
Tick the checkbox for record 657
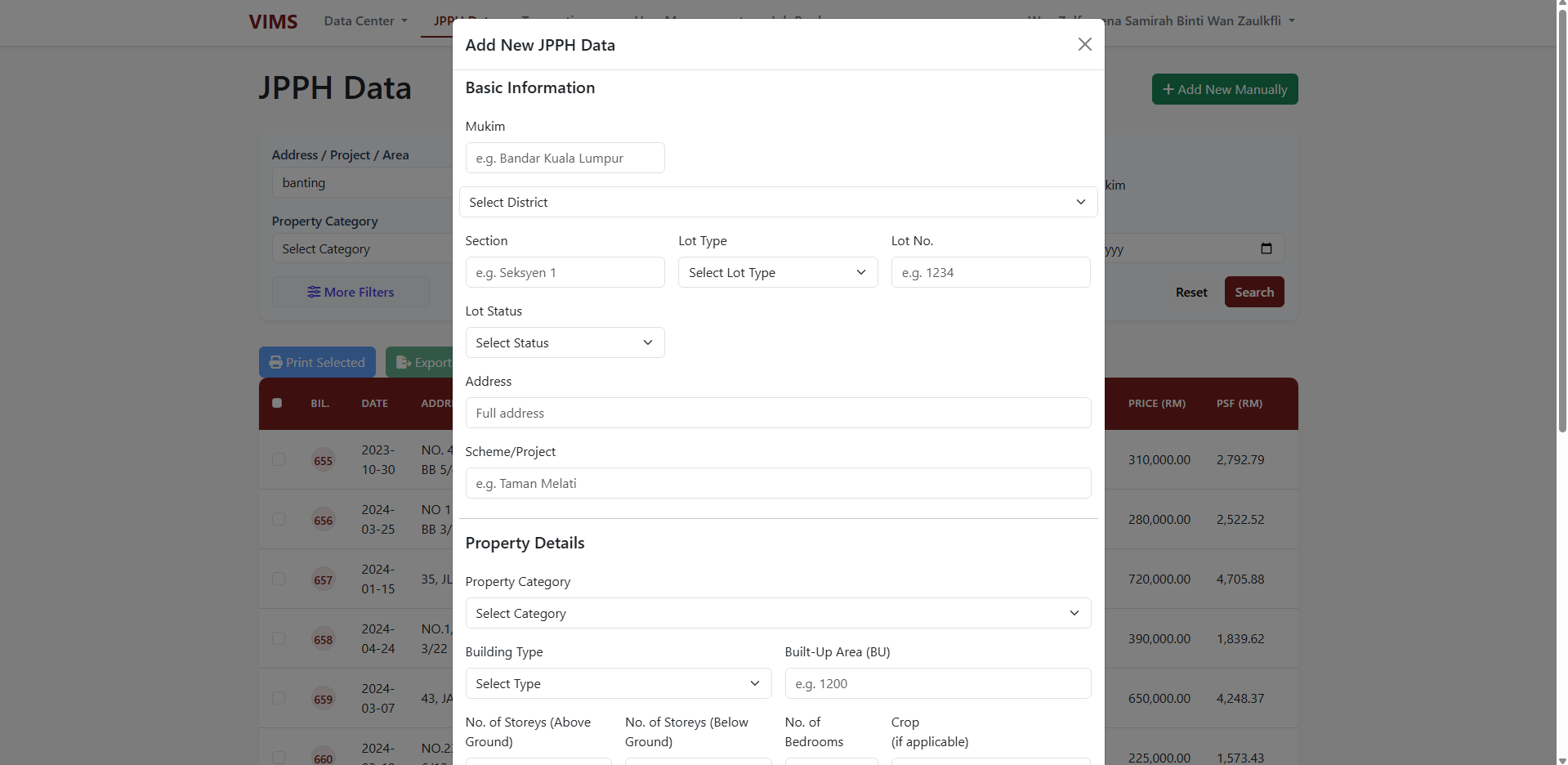279,579
